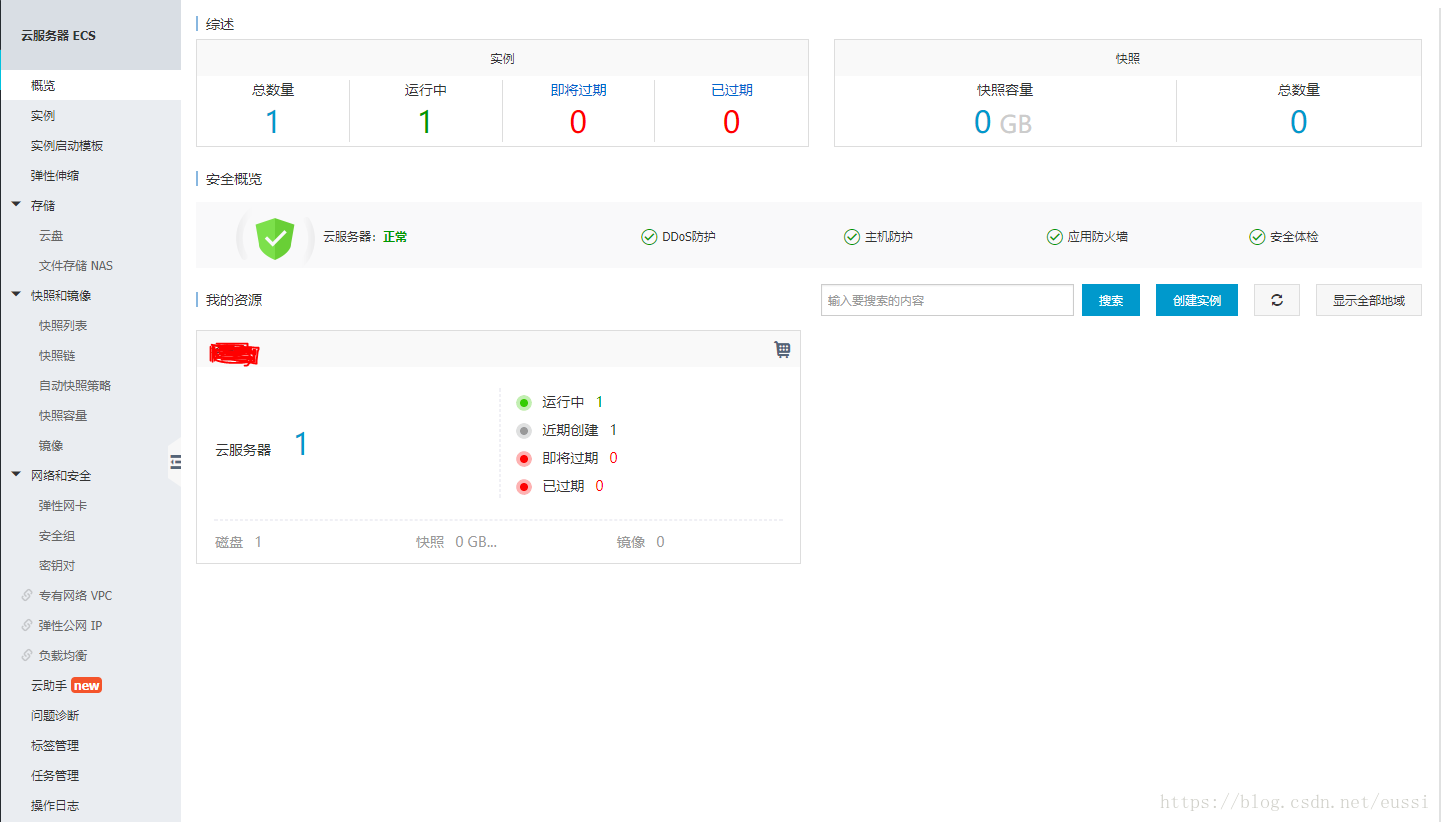
Task: Click the 已过期 header link in overview
Action: pyautogui.click(x=732, y=90)
